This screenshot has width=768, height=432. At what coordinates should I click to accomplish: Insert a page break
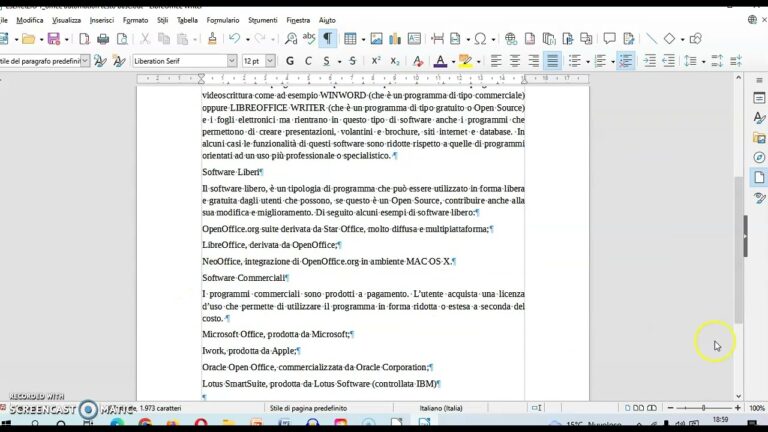[x=437, y=39]
